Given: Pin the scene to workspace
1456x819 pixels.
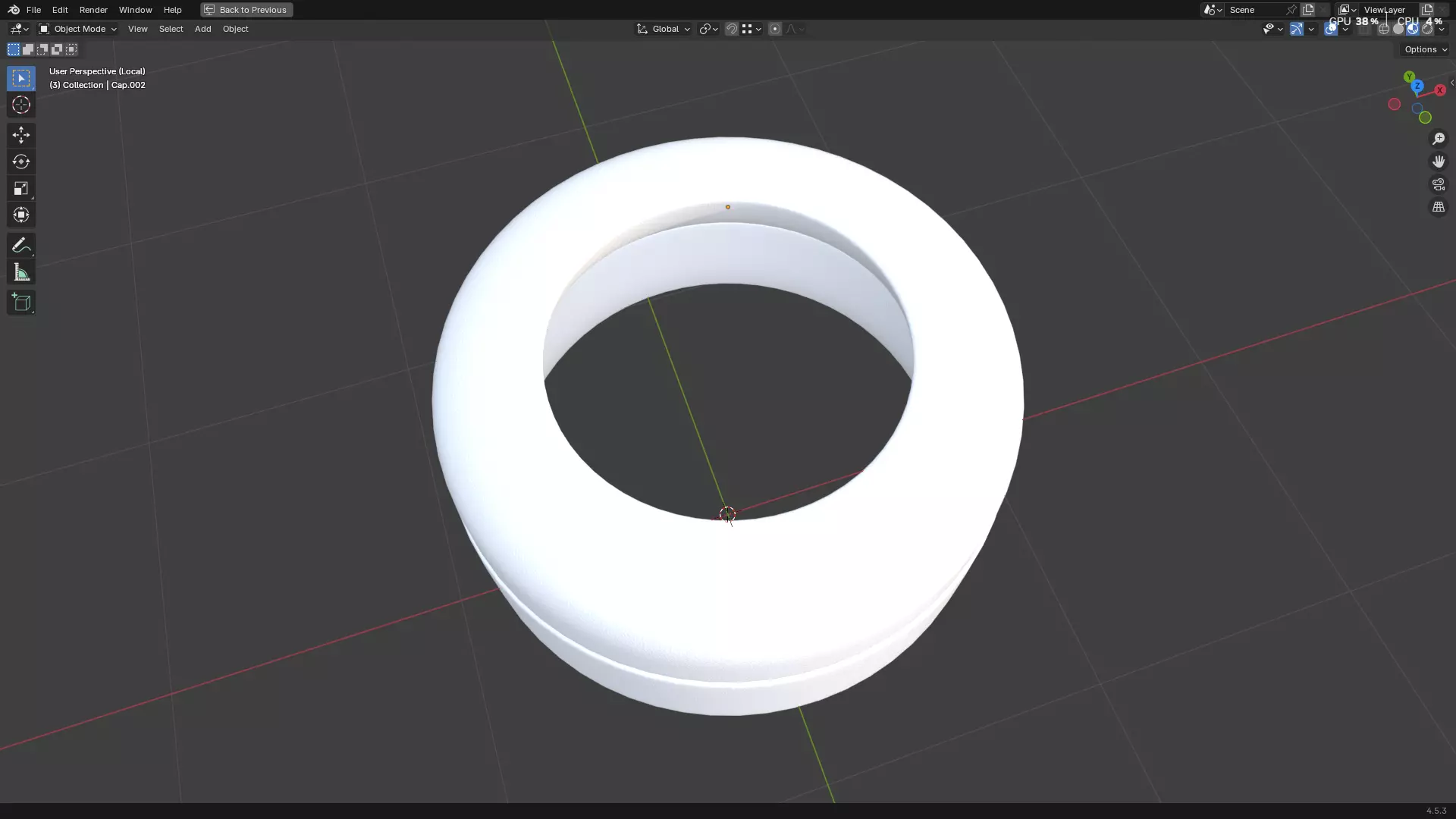Looking at the screenshot, I should [x=1291, y=10].
